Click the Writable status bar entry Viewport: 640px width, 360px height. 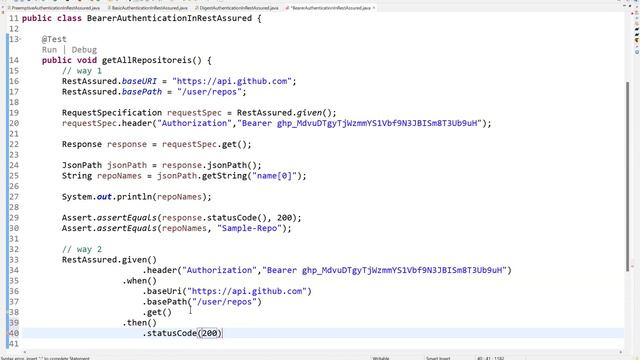380,358
